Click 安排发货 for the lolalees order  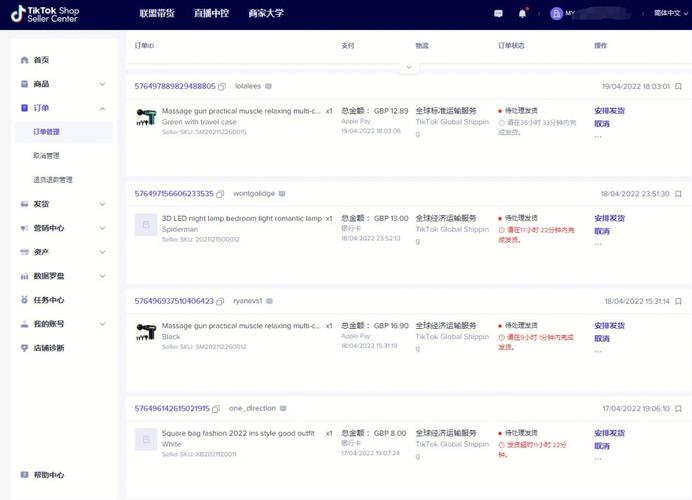609,111
